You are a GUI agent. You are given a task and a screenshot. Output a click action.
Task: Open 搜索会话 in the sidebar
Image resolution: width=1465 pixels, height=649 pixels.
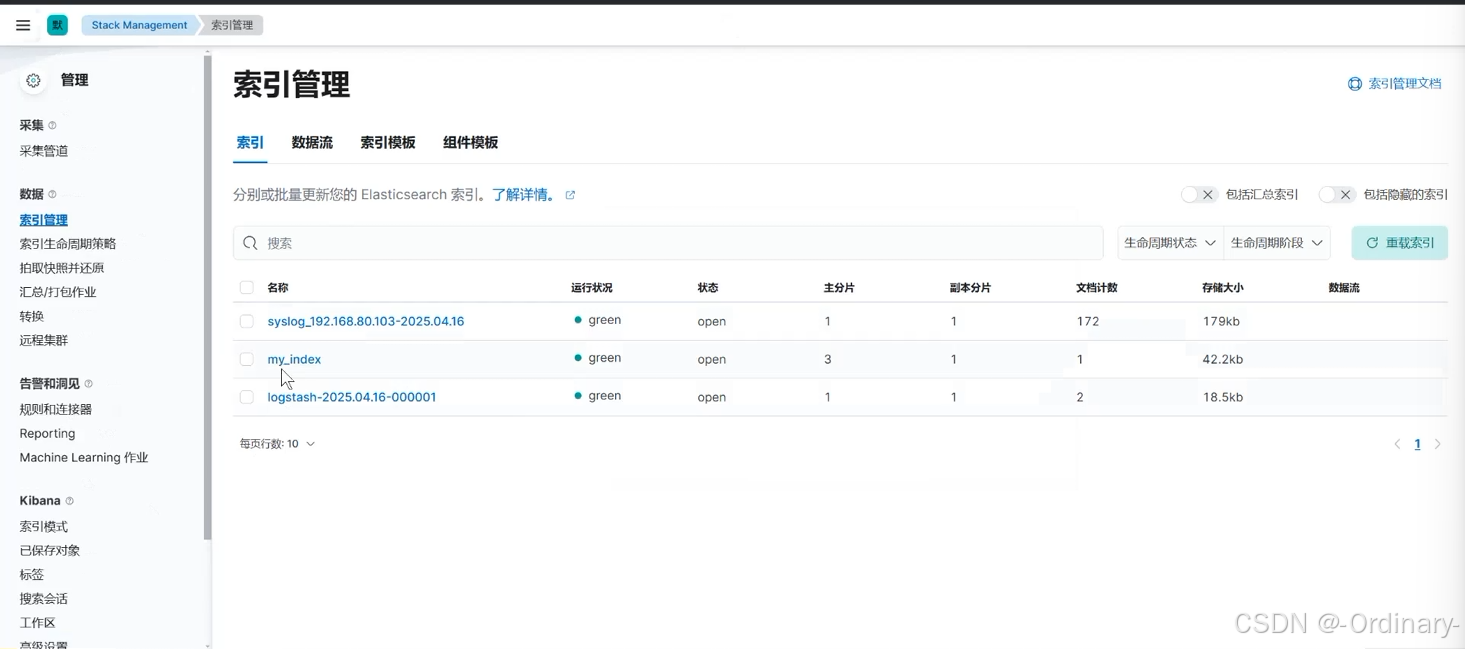(x=44, y=598)
